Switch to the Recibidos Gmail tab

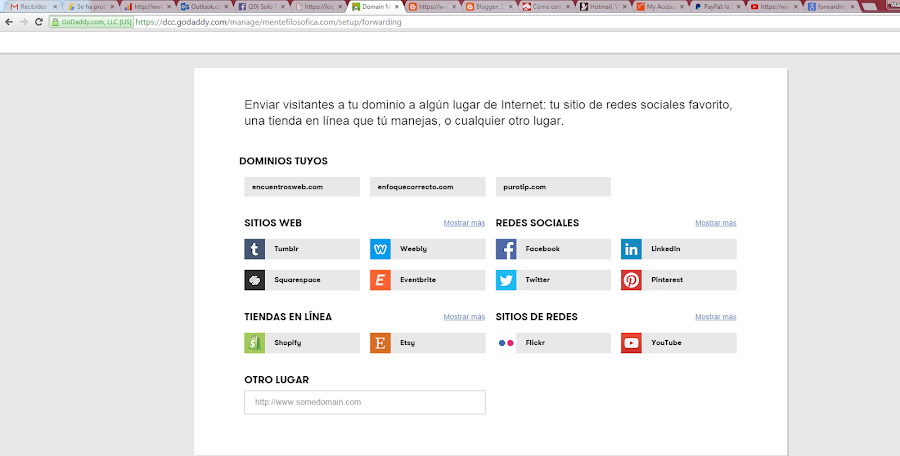34,7
